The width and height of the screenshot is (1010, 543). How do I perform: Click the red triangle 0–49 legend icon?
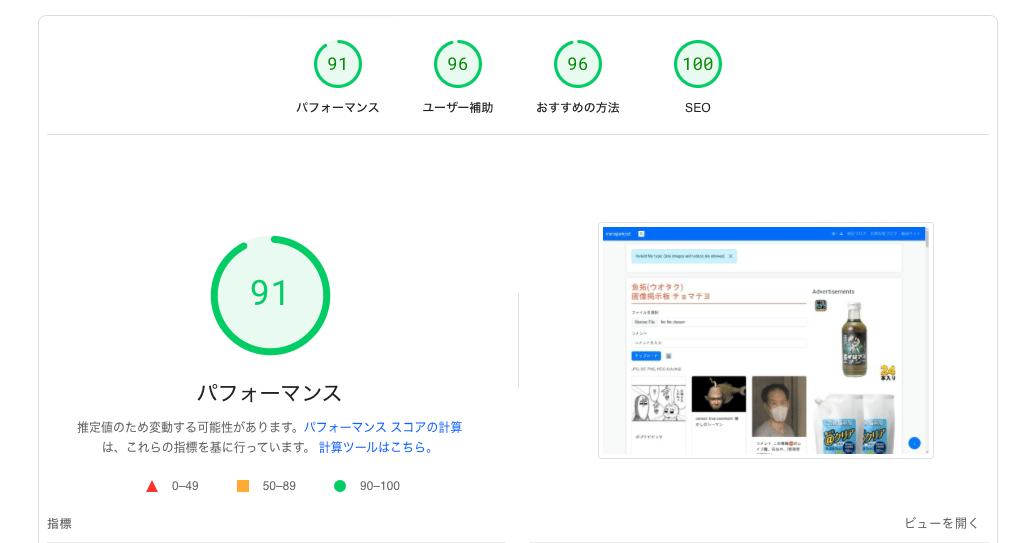click(152, 486)
